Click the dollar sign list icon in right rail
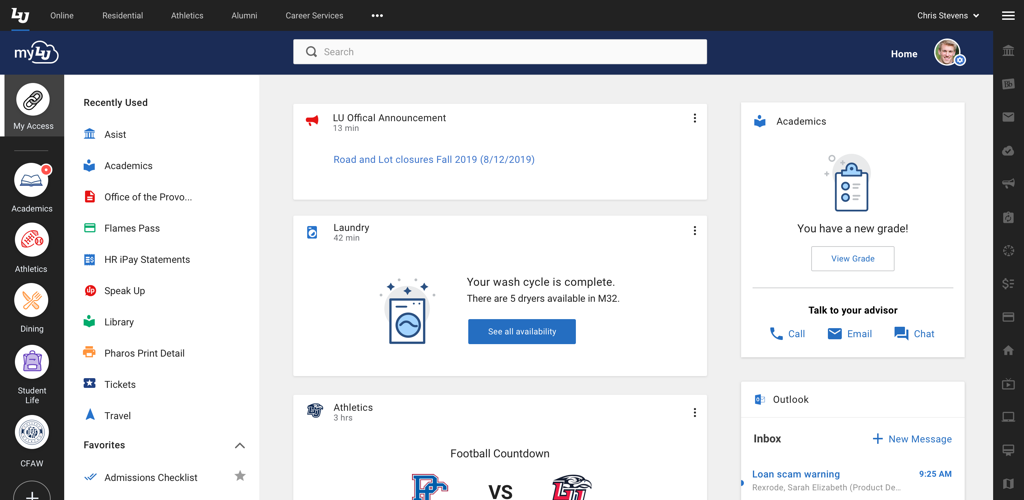The width and height of the screenshot is (1024, 500). pos(1008,284)
